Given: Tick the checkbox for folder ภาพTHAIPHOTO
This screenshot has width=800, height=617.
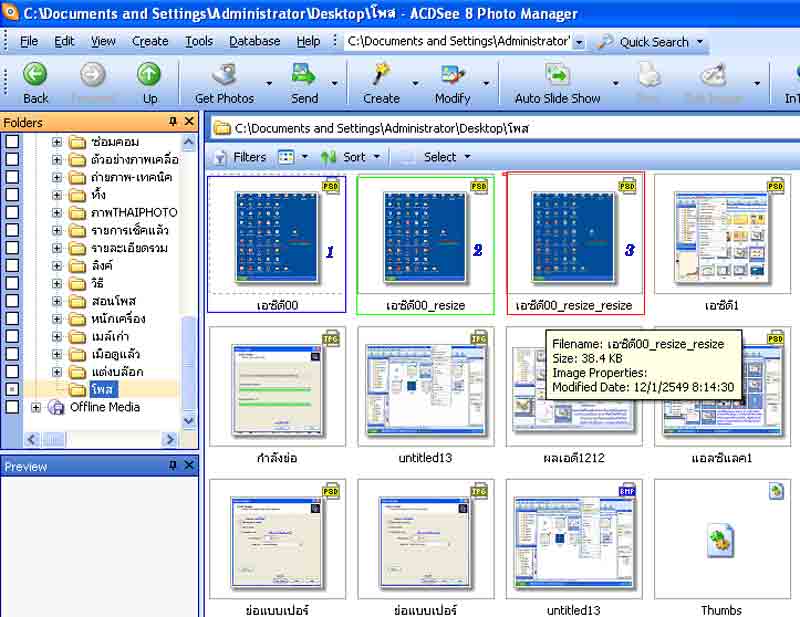Looking at the screenshot, I should (12, 212).
